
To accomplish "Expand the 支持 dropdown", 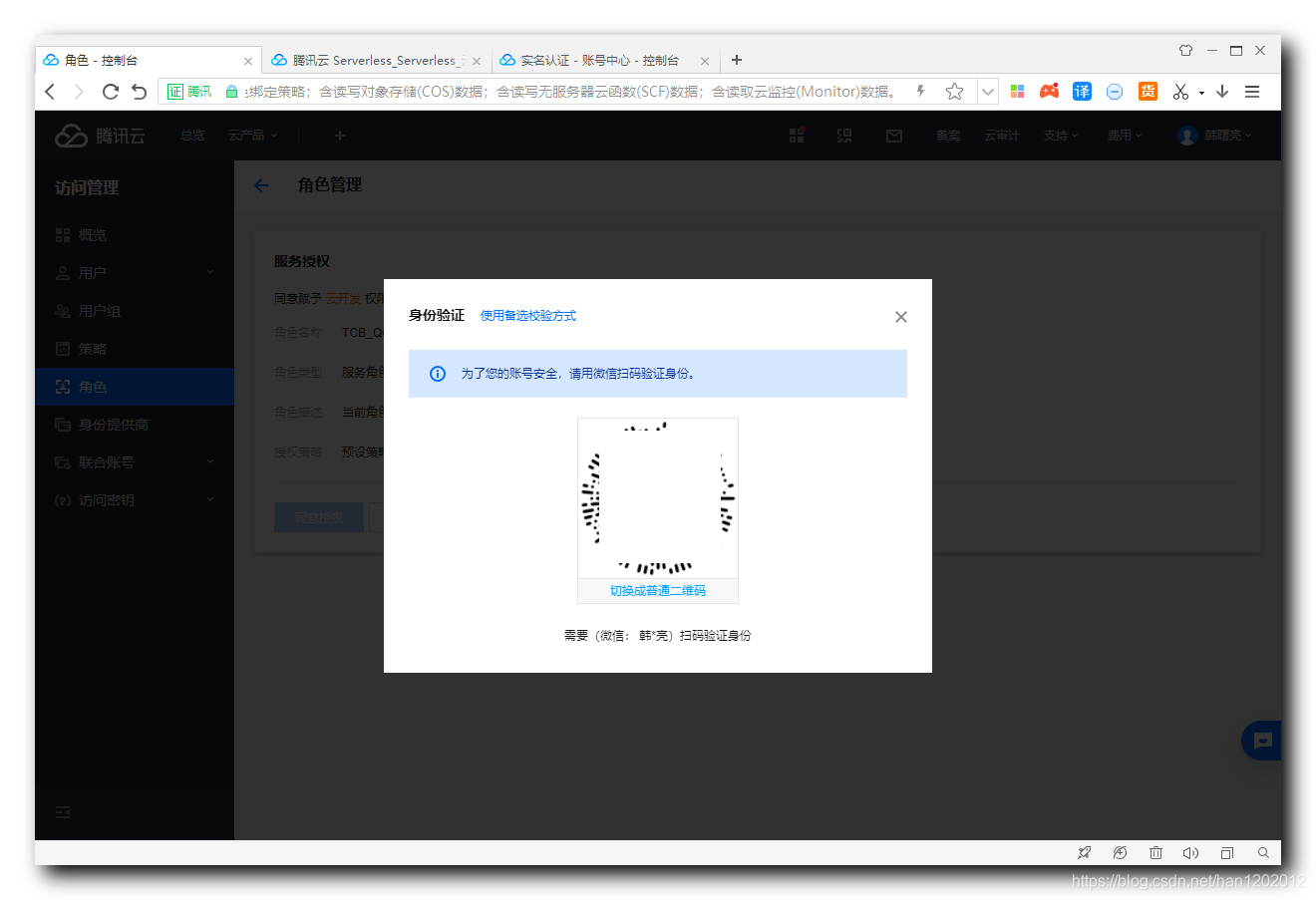I will (1061, 136).
